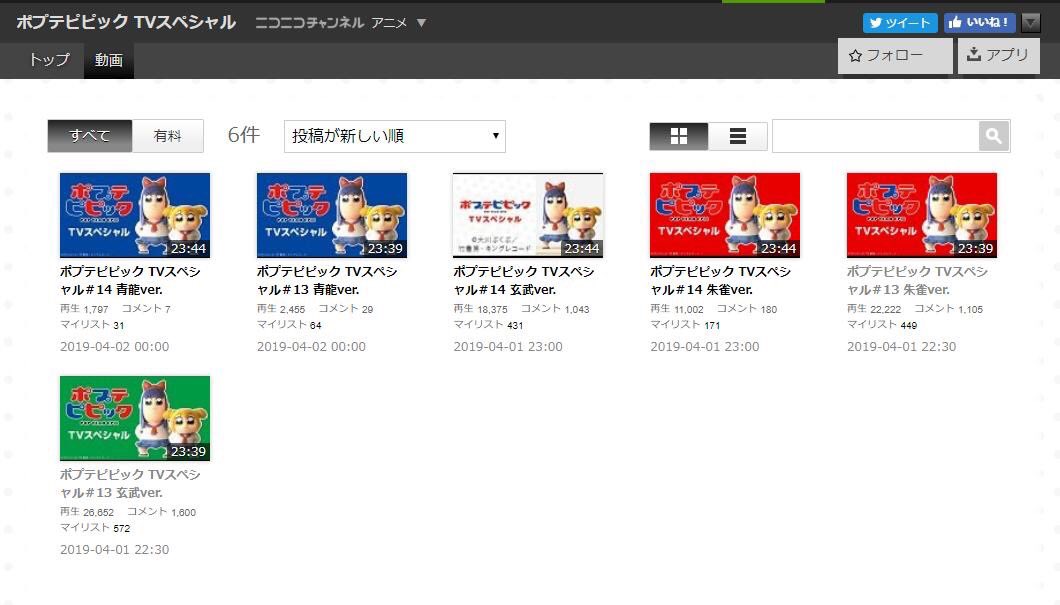1060x605 pixels.
Task: Expand the ニコニコチャンネル アニメ dropdown triangle
Action: point(421,23)
